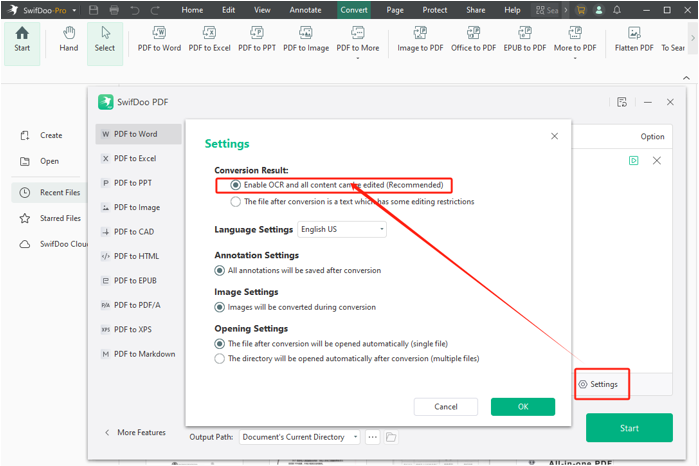Open the Share tab
Screen dimensions: 699x466
(476, 10)
